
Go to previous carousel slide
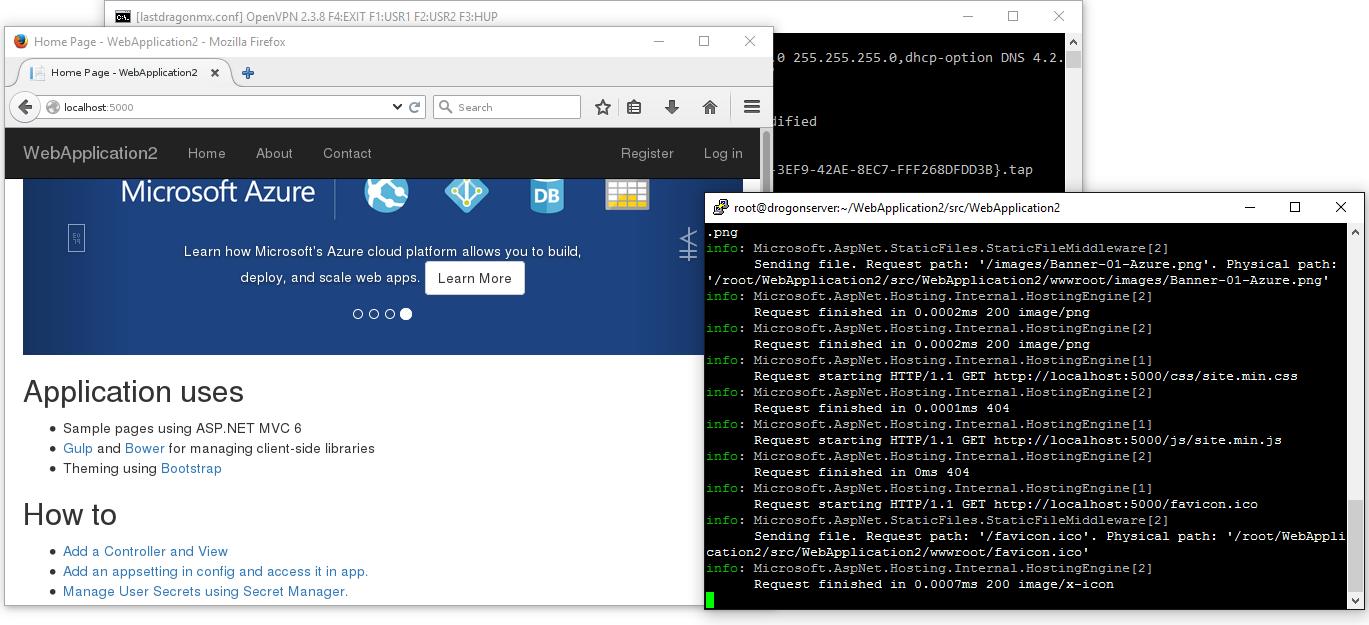(76, 238)
